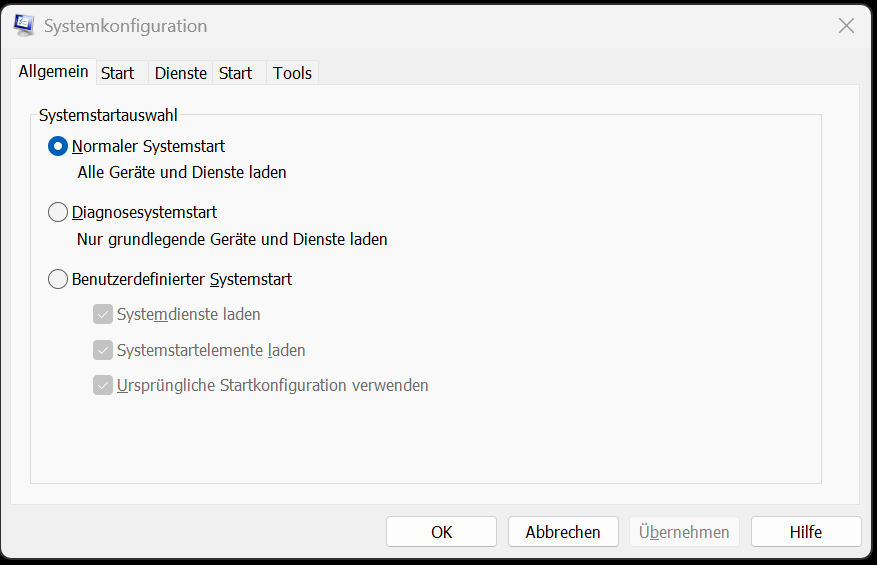Apply changes with the Übernehmen button

click(685, 531)
